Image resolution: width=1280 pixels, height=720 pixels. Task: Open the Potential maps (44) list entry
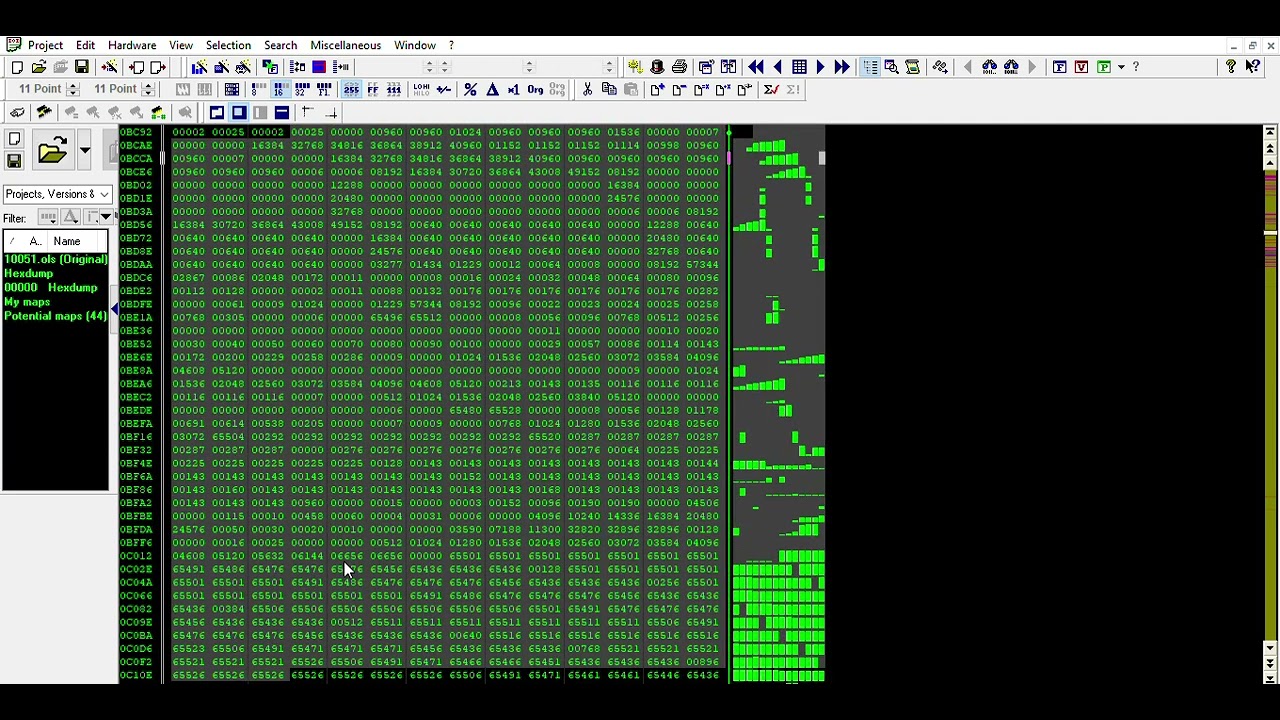56,316
